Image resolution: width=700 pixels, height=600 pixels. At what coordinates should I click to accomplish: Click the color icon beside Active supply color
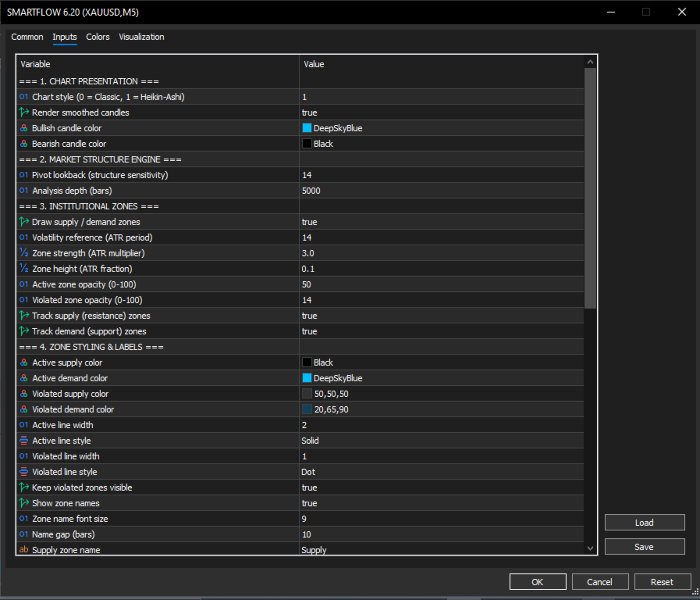pyautogui.click(x=24, y=362)
